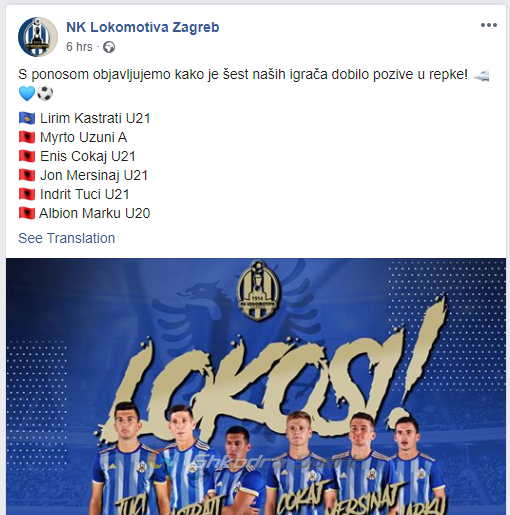Click the 6 hrs timestamp
Viewport: 510px width, 515px height.
pos(79,47)
